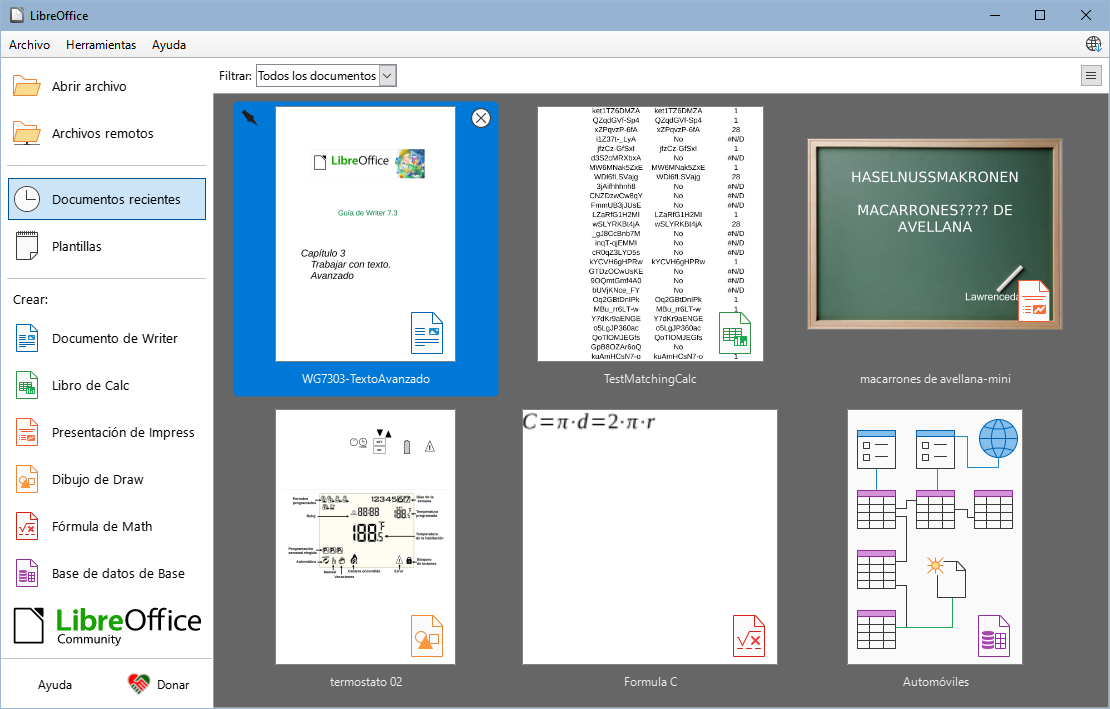Open the macarrones de avellana-mini presentation thumbnail
Screen dimensions: 1110x709
935,234
